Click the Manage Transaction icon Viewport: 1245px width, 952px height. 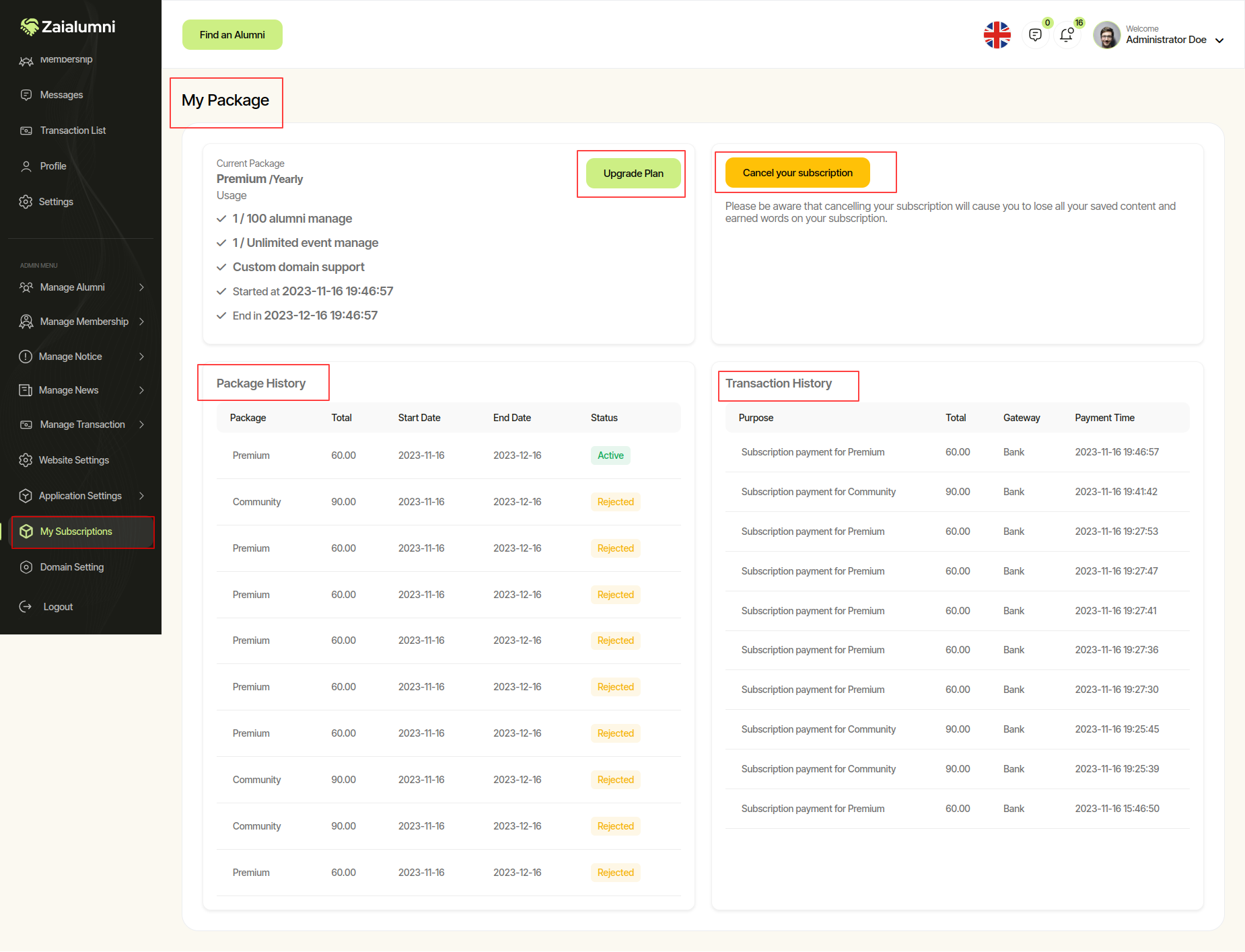click(26, 425)
